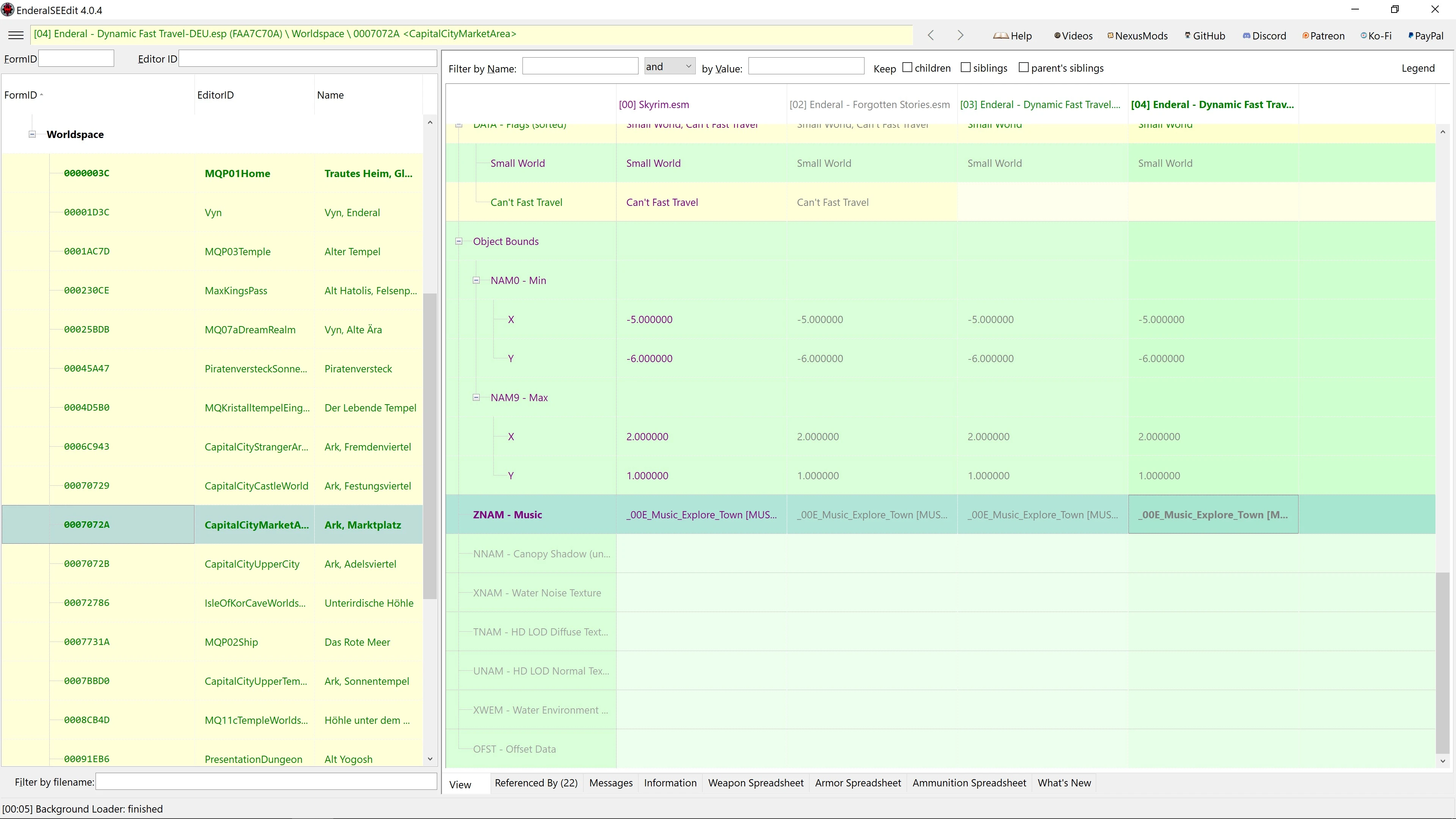Viewport: 1456px width, 819px height.
Task: Open the hamburger main menu icon
Action: click(16, 35)
